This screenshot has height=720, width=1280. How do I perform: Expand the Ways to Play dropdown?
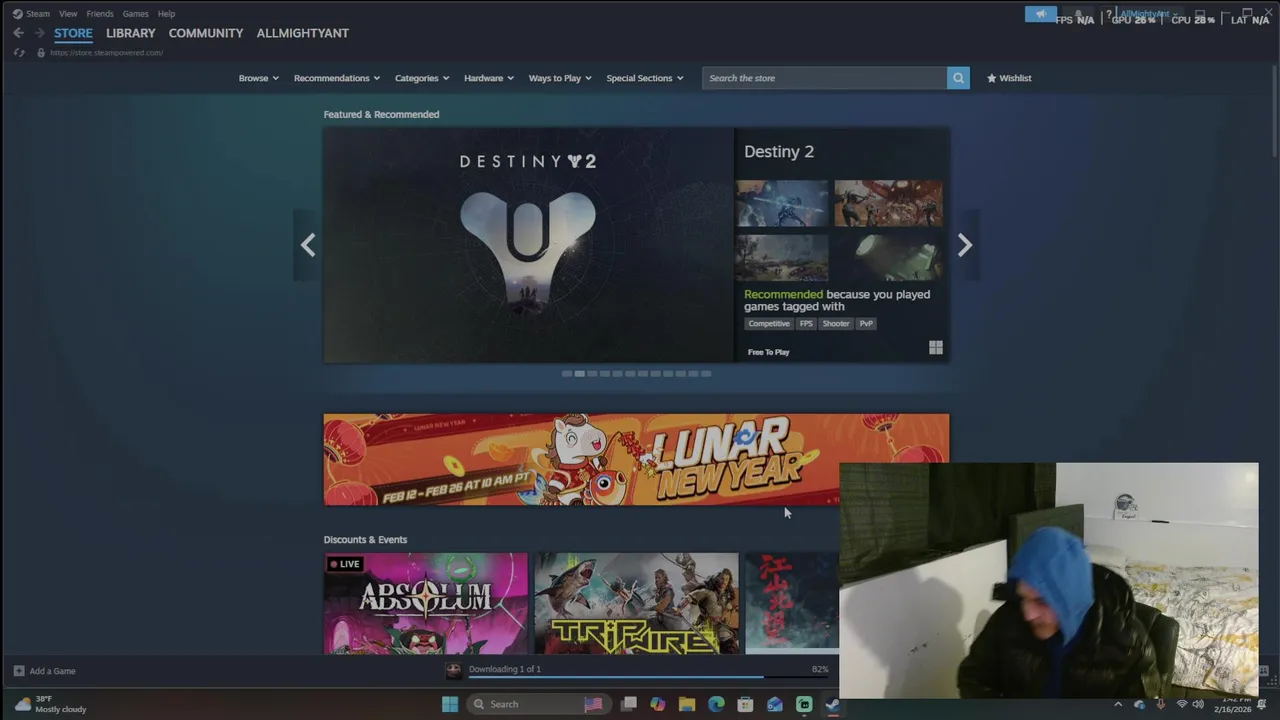pos(560,78)
